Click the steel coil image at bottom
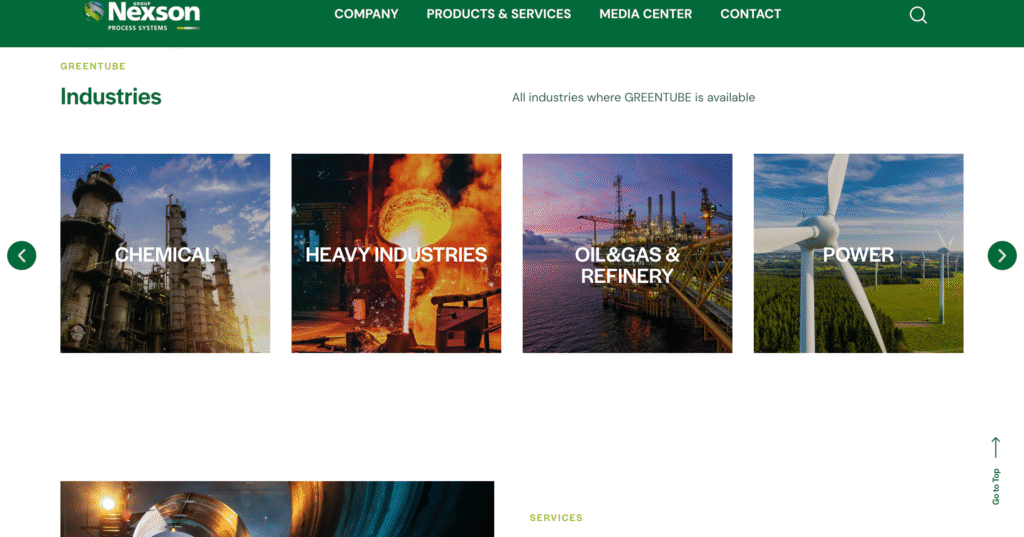 coord(276,509)
